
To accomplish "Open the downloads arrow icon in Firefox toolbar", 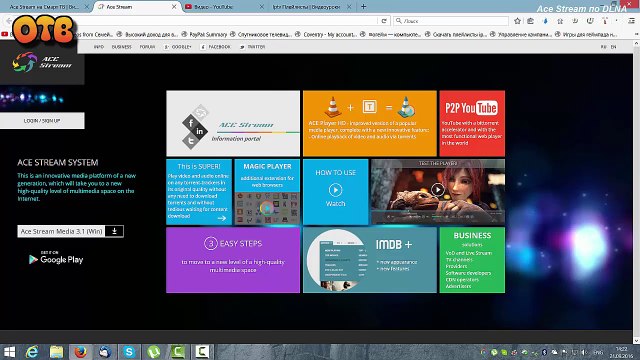I will [545, 21].
